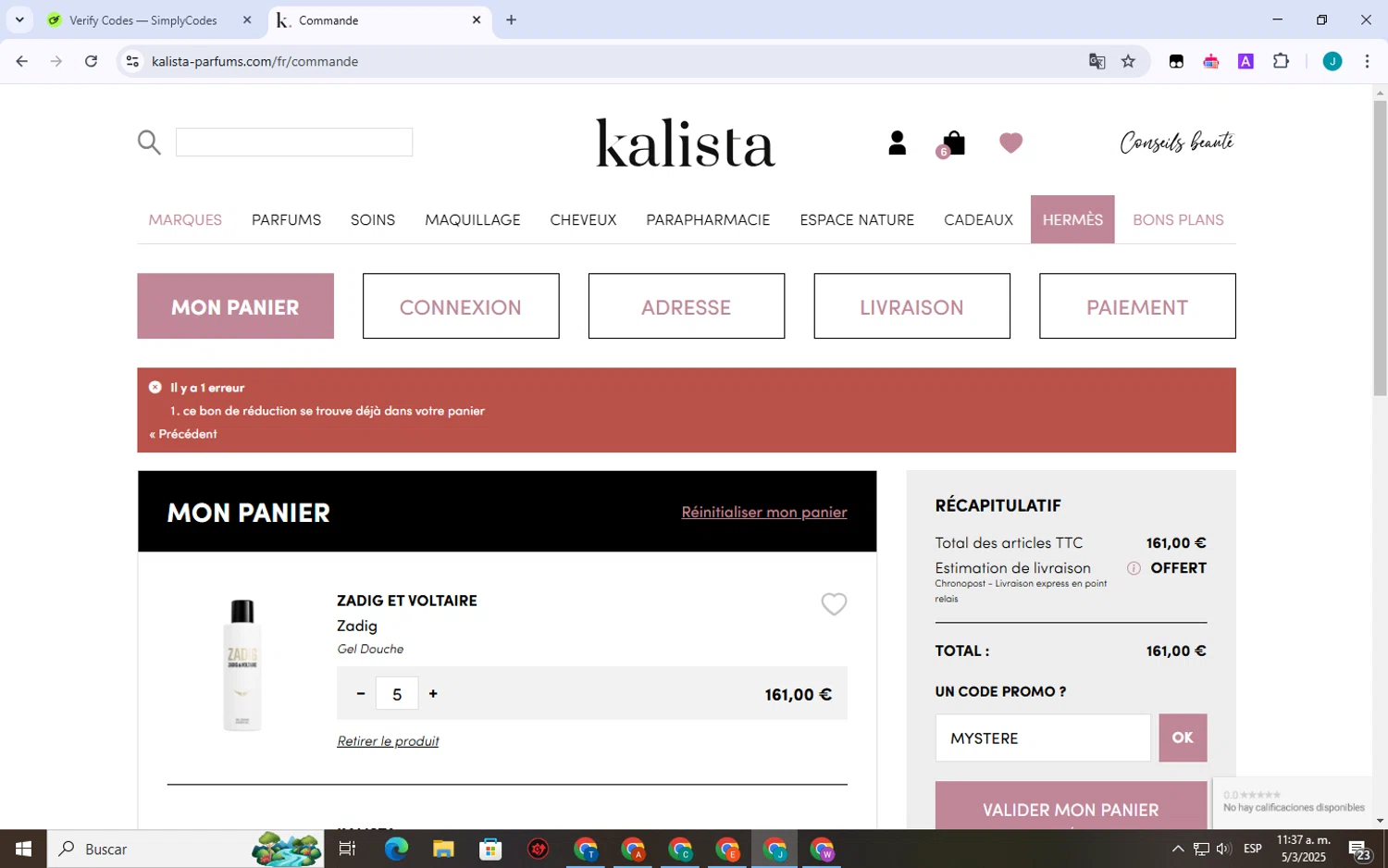Open Task View on the taskbar

(347, 849)
